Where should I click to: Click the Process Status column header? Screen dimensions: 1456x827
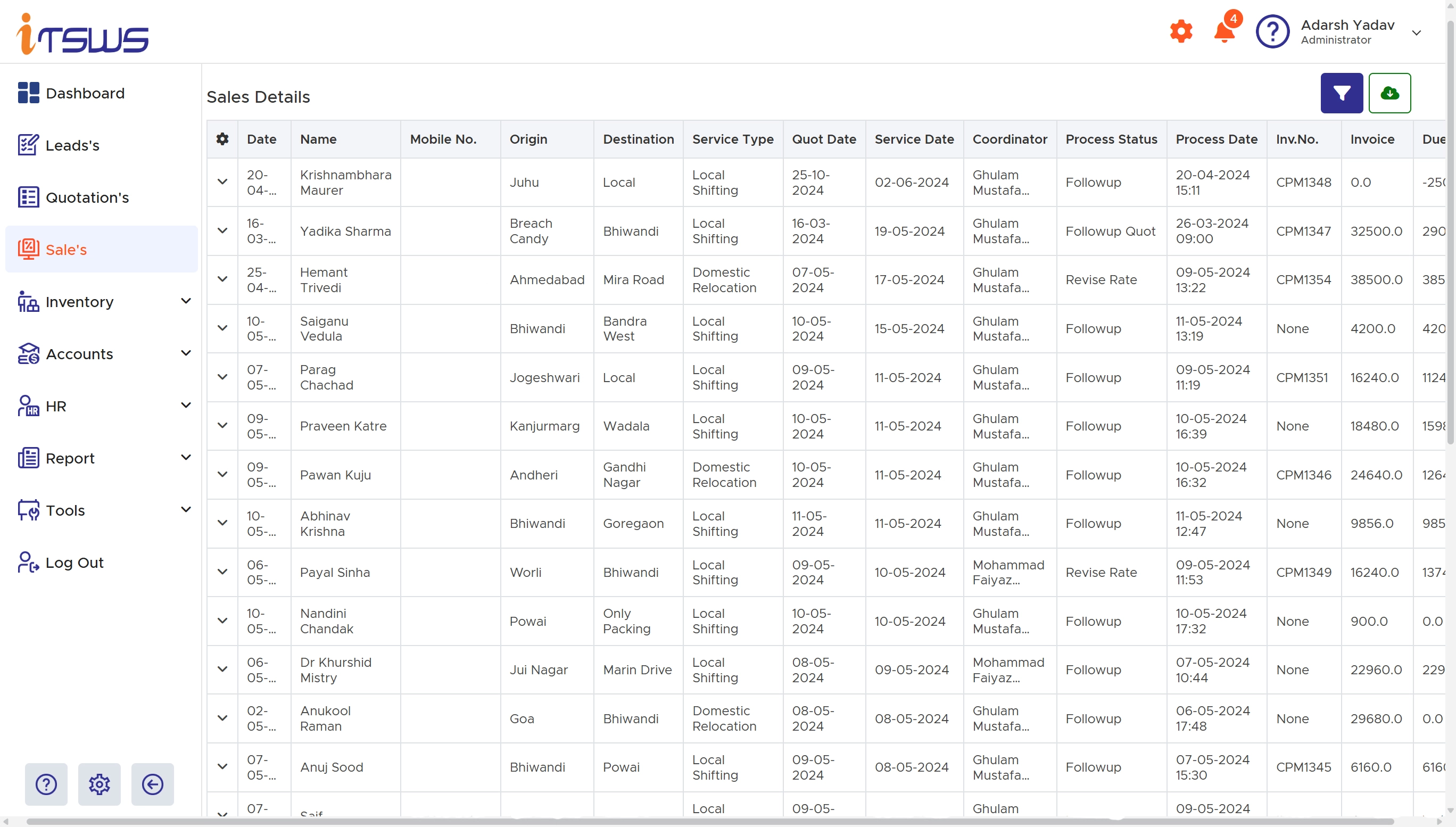[x=1111, y=139]
